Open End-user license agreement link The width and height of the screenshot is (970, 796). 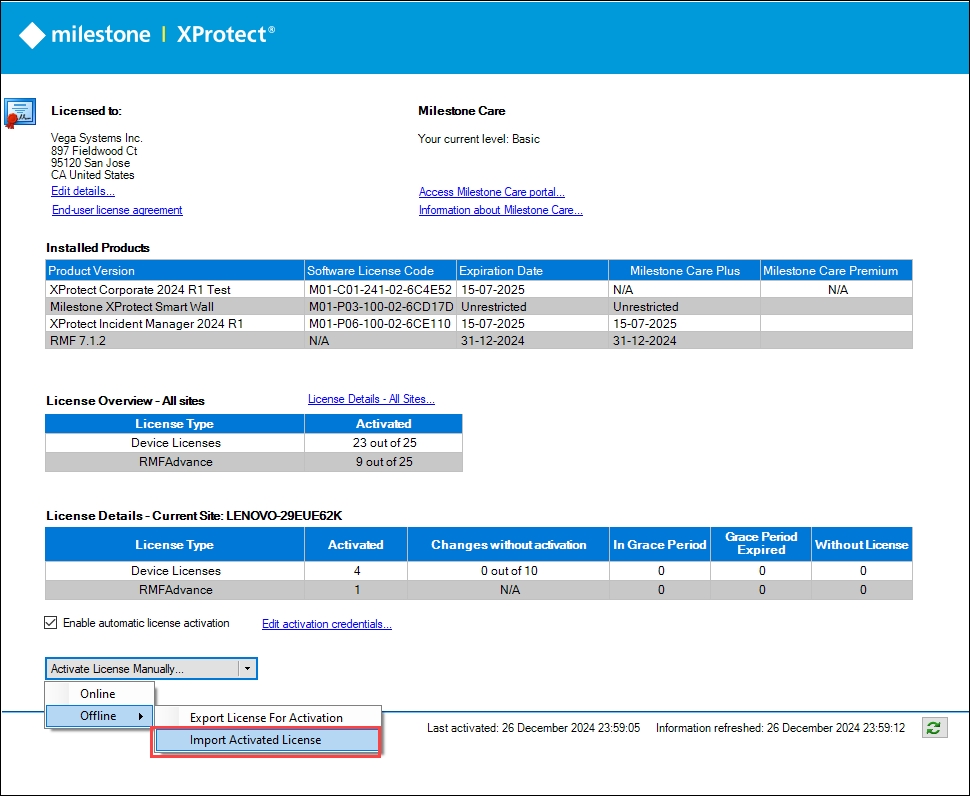point(117,210)
